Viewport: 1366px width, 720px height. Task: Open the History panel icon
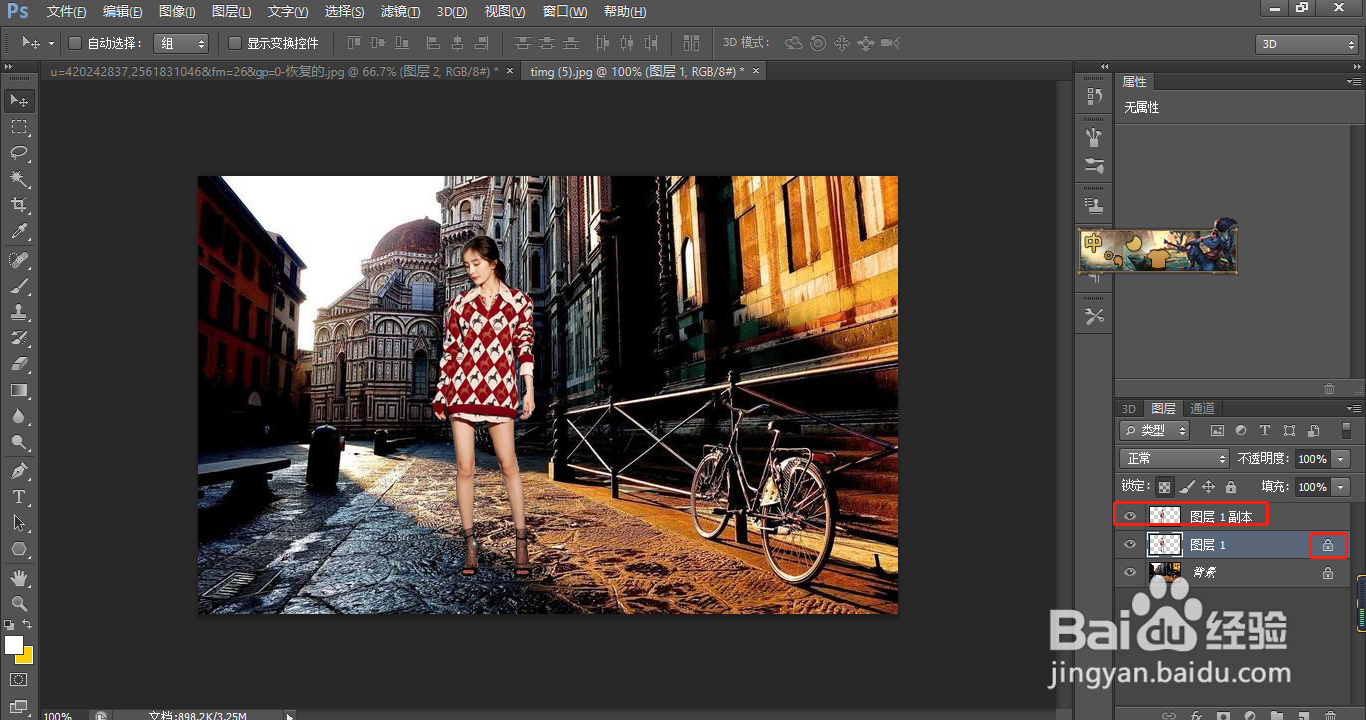coord(1094,97)
